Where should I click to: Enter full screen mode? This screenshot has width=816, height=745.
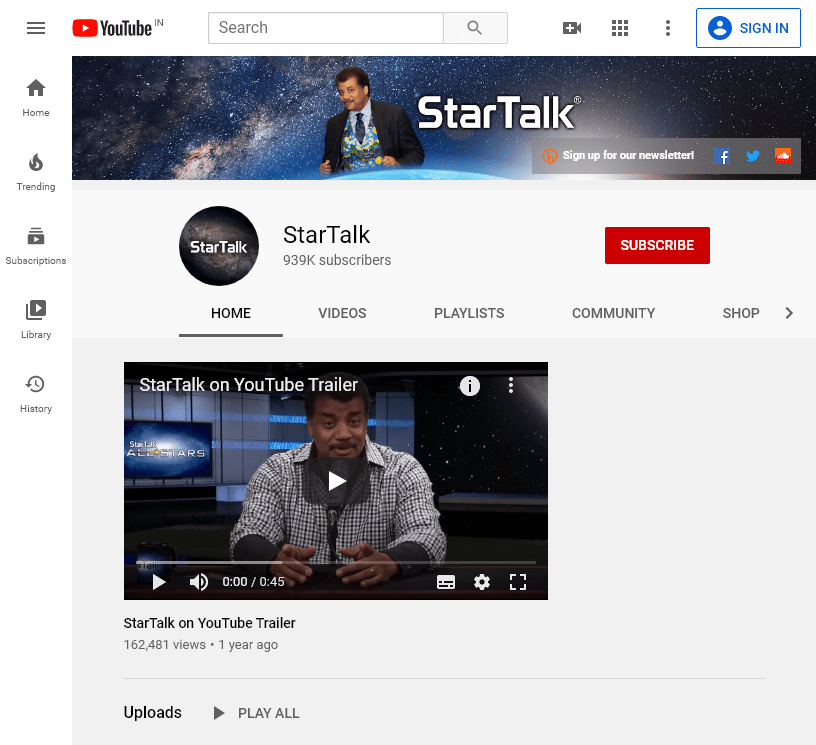518,582
